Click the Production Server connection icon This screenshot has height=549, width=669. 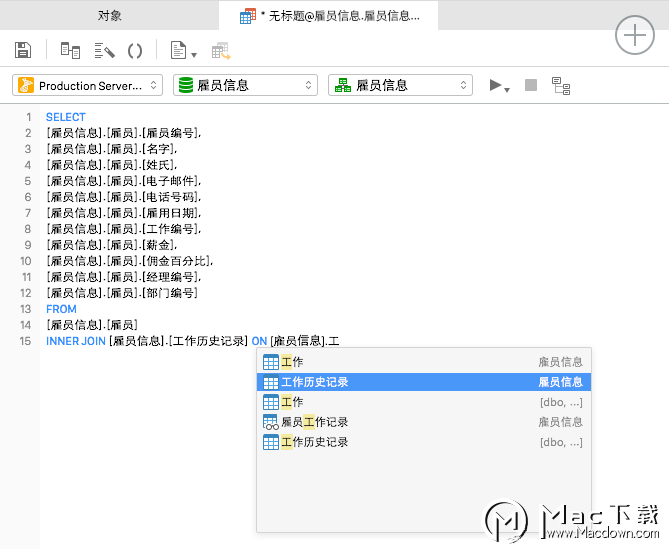pos(26,85)
